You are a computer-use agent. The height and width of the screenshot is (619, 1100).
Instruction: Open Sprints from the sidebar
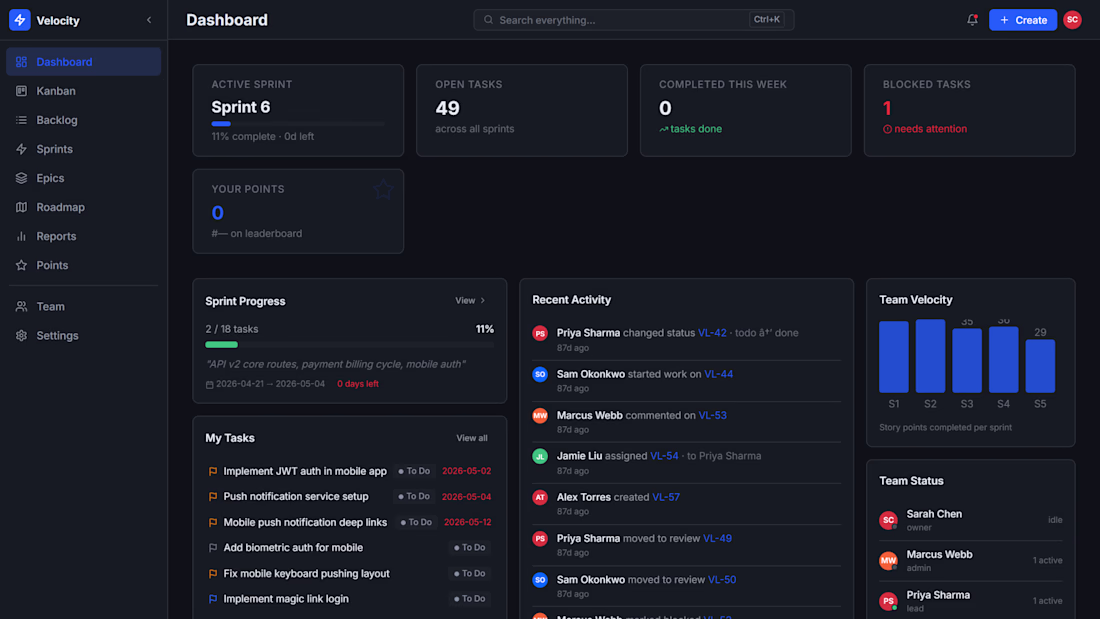click(x=83, y=149)
